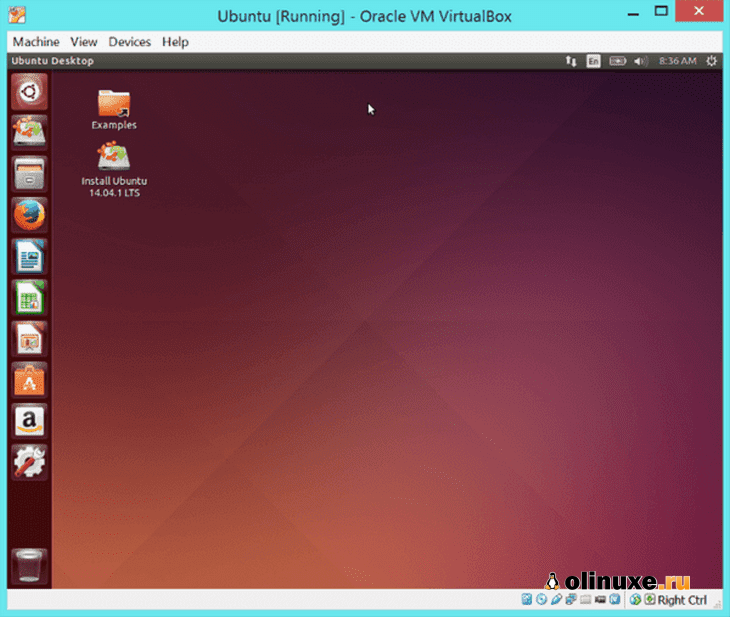Viewport: 730px width, 617px height.
Task: Open the Trash in launcher
Action: click(x=29, y=566)
